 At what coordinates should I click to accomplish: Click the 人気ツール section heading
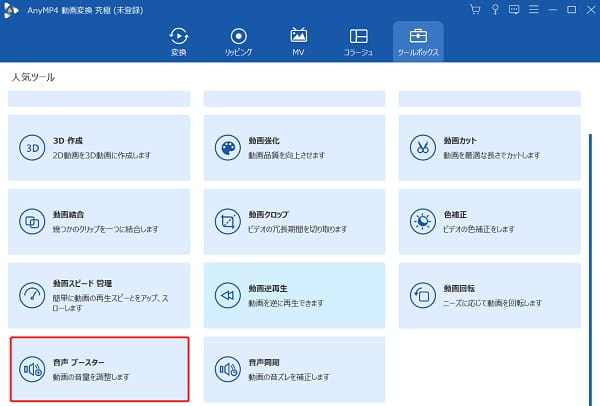(x=33, y=77)
